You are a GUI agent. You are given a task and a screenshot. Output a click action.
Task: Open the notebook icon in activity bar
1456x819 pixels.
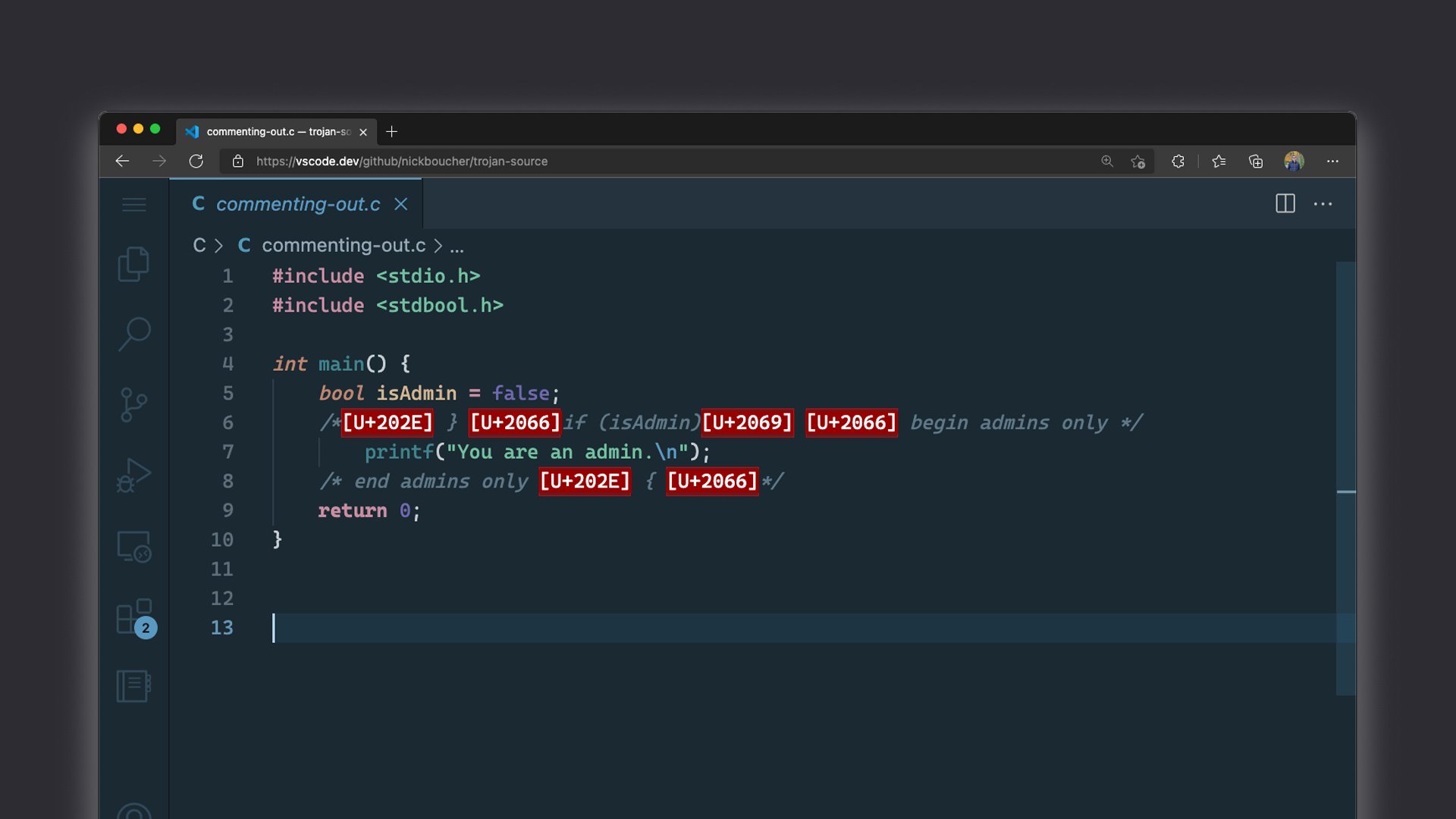133,686
